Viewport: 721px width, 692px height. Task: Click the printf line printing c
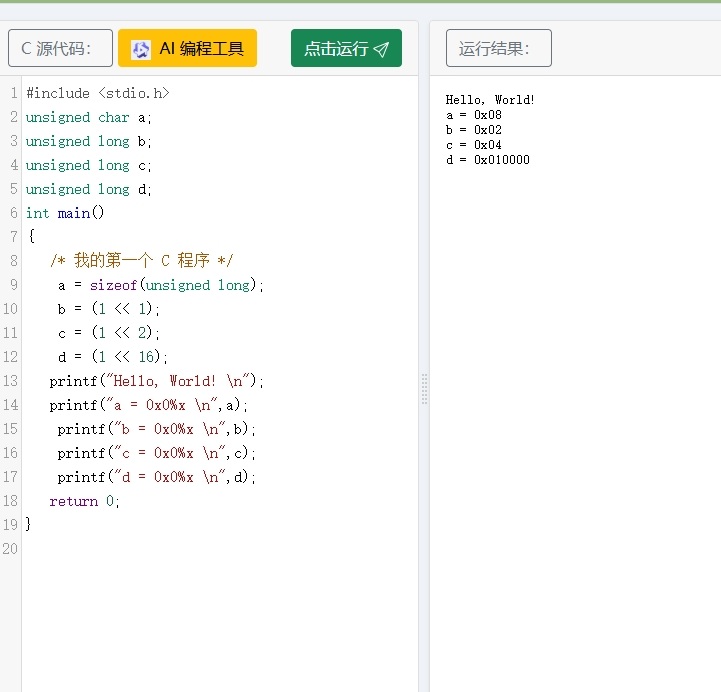click(x=156, y=453)
